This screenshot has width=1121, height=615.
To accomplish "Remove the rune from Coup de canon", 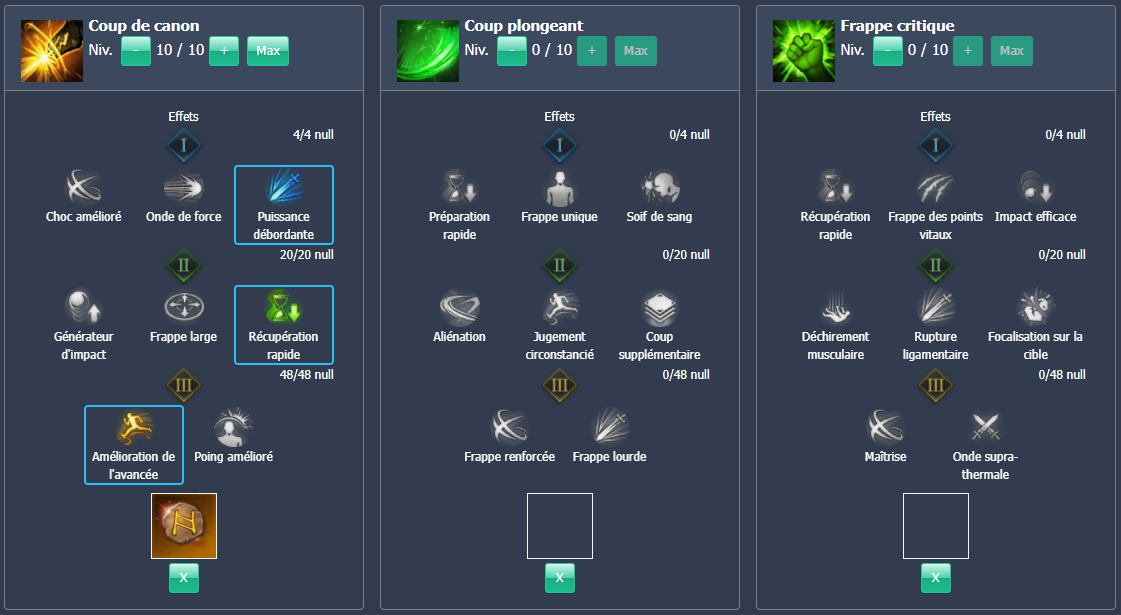I will click(183, 577).
